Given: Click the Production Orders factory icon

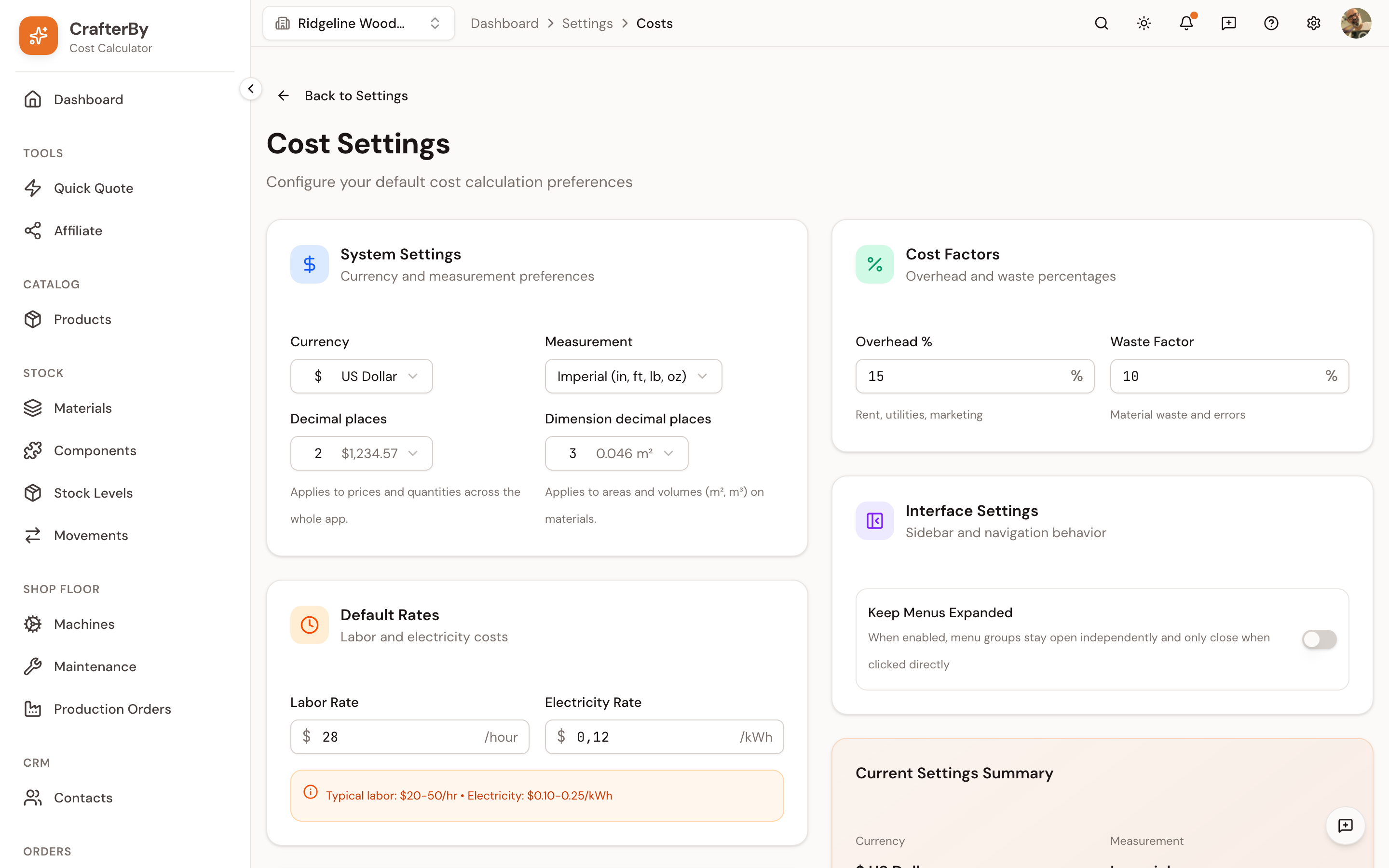Looking at the screenshot, I should (33, 709).
